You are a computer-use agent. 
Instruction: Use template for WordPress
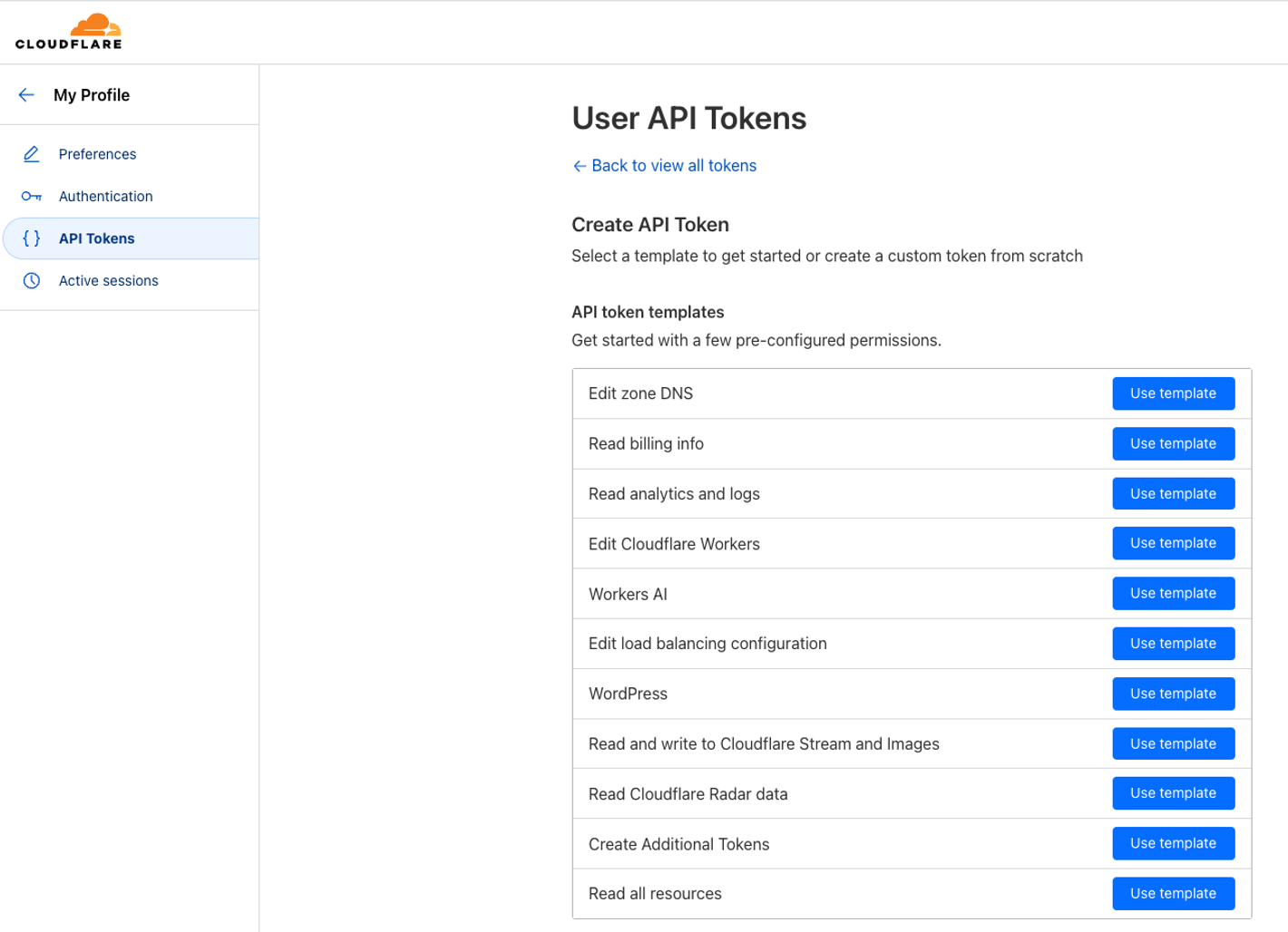click(1173, 694)
